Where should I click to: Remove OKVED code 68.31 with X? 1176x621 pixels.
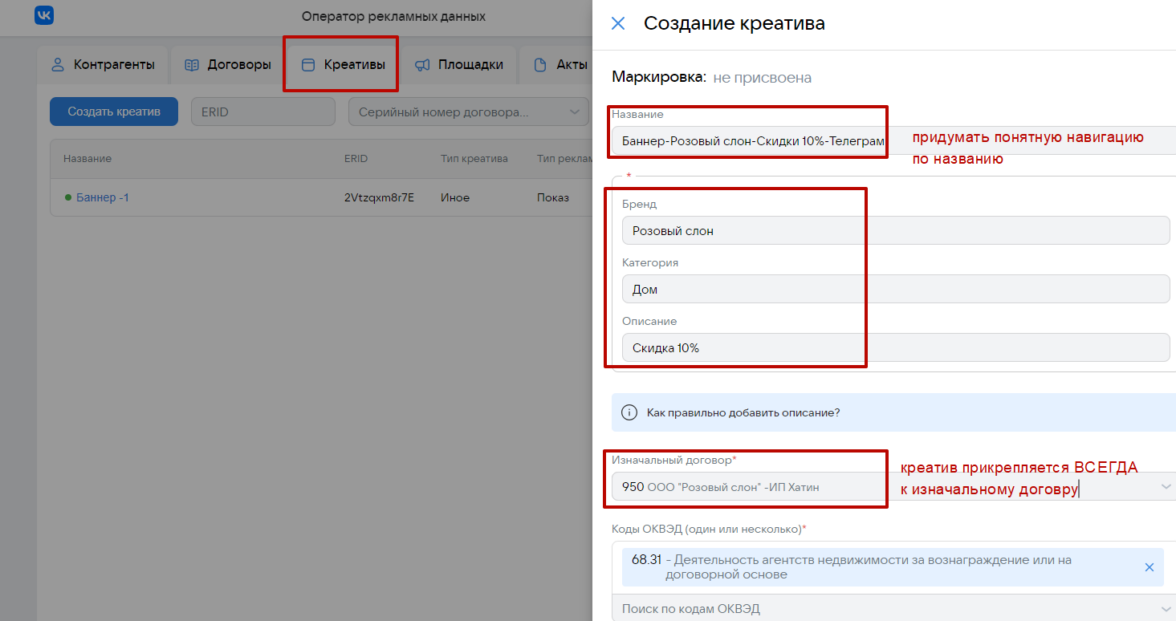1149,567
